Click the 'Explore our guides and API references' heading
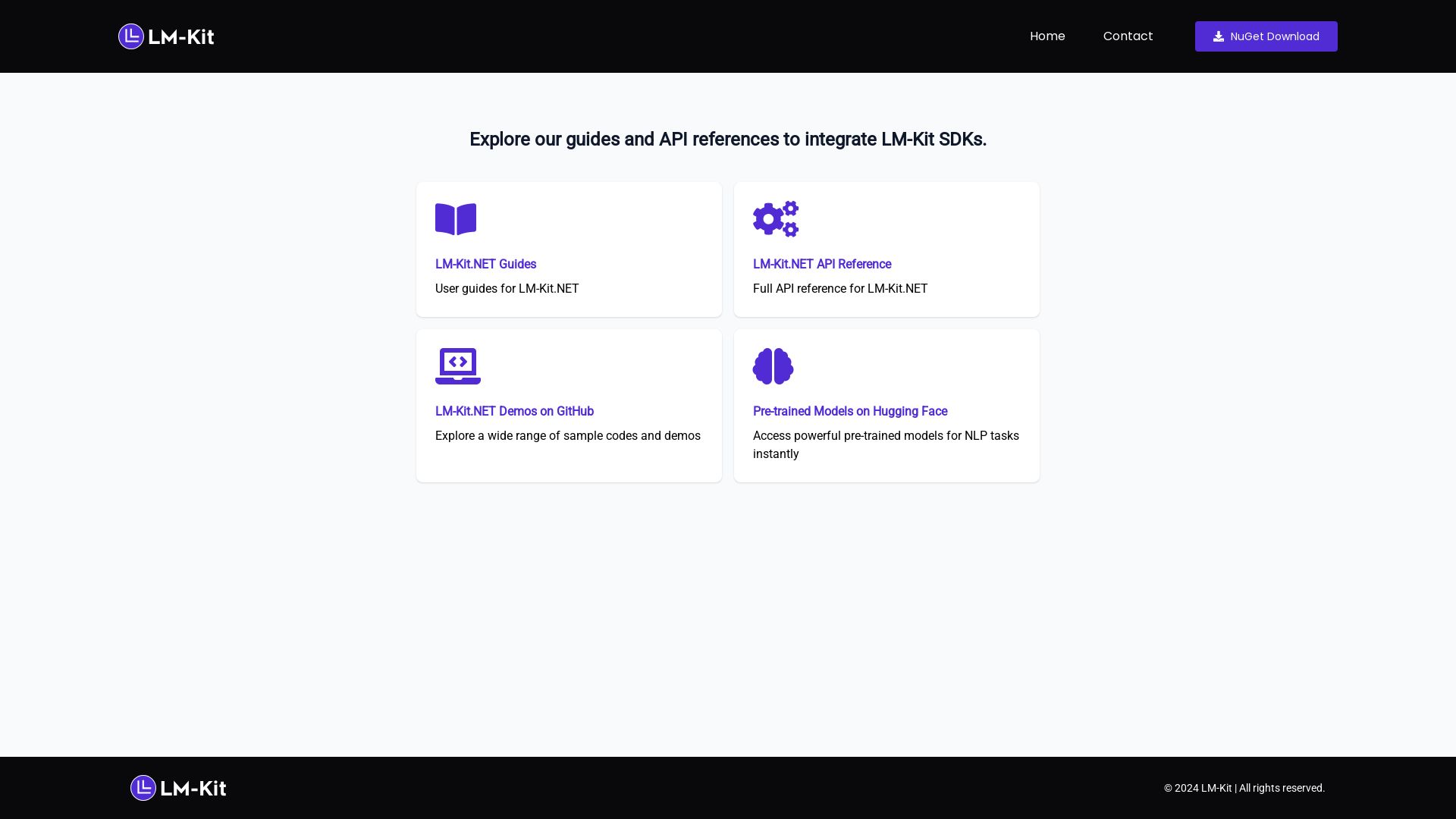This screenshot has height=819, width=1456. (728, 140)
